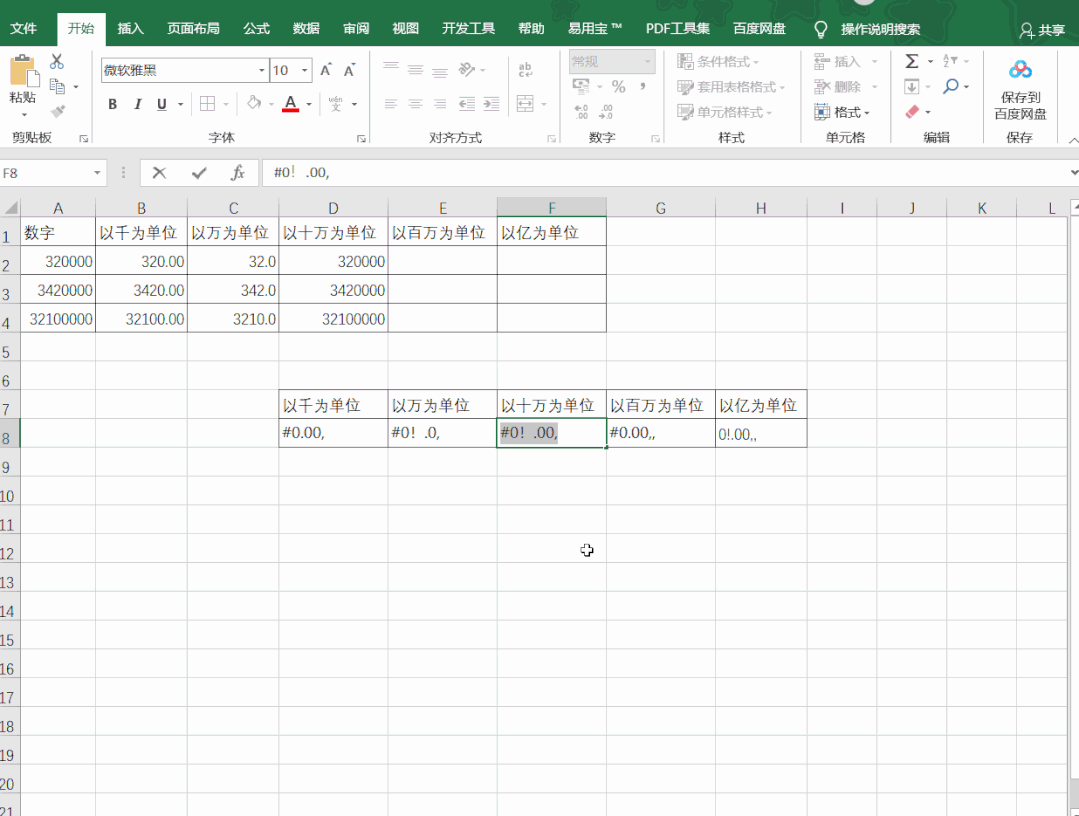Click the Select All corner triangle
The height and width of the screenshot is (816, 1079).
tap(10, 208)
